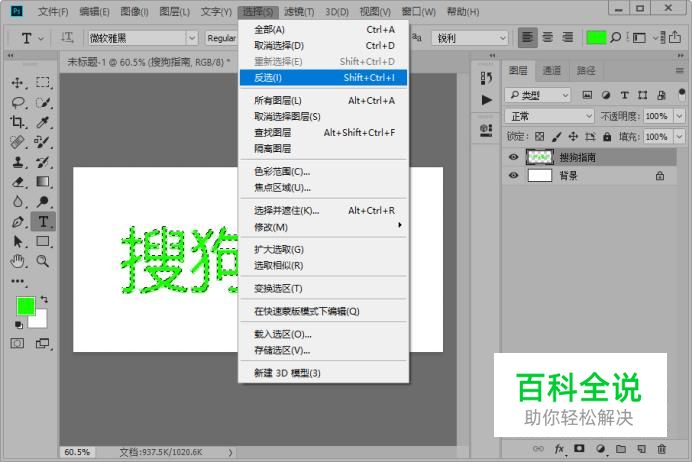Select the Hand tool

(18, 261)
